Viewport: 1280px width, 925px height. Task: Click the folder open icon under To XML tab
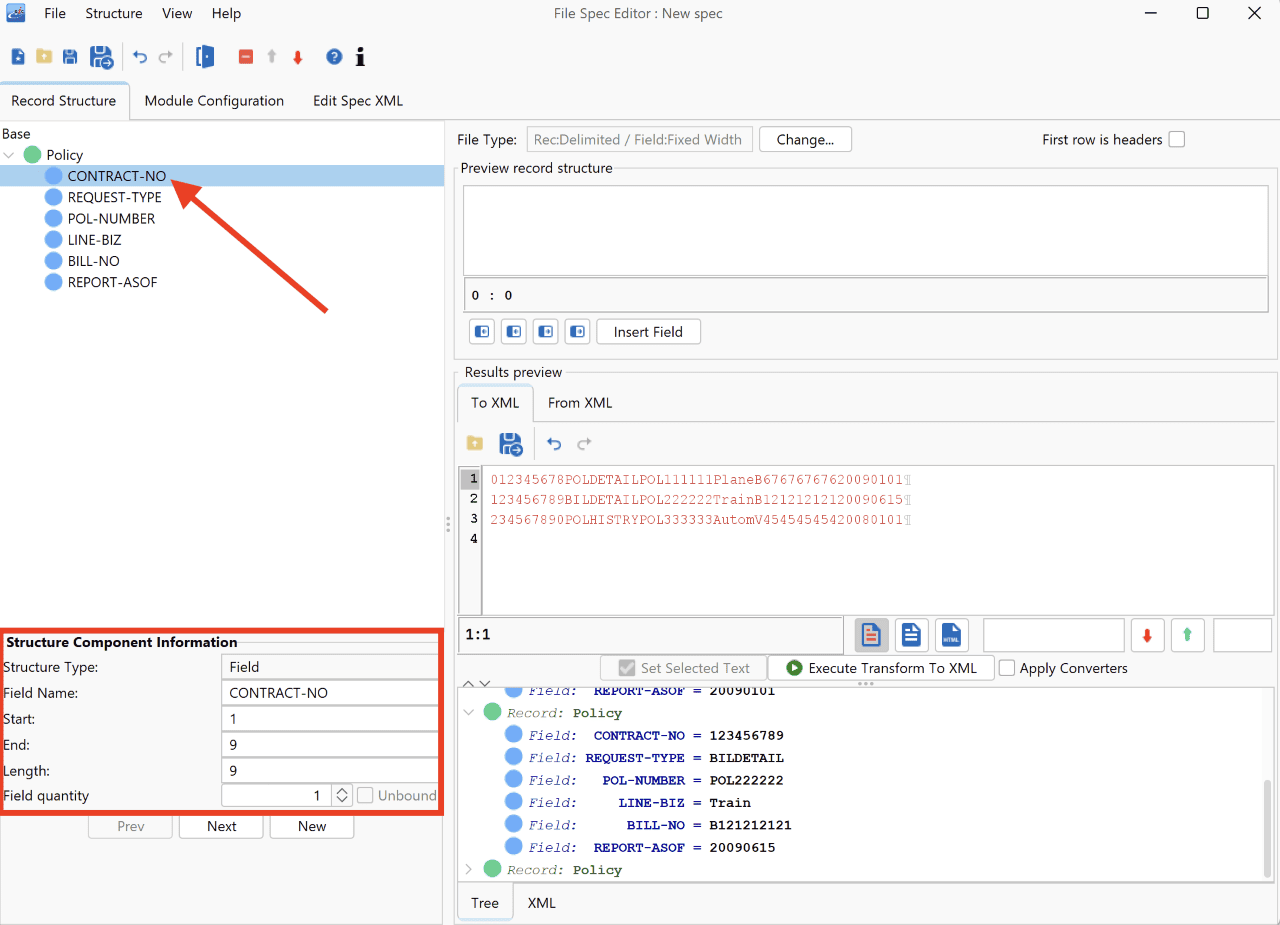[x=475, y=443]
